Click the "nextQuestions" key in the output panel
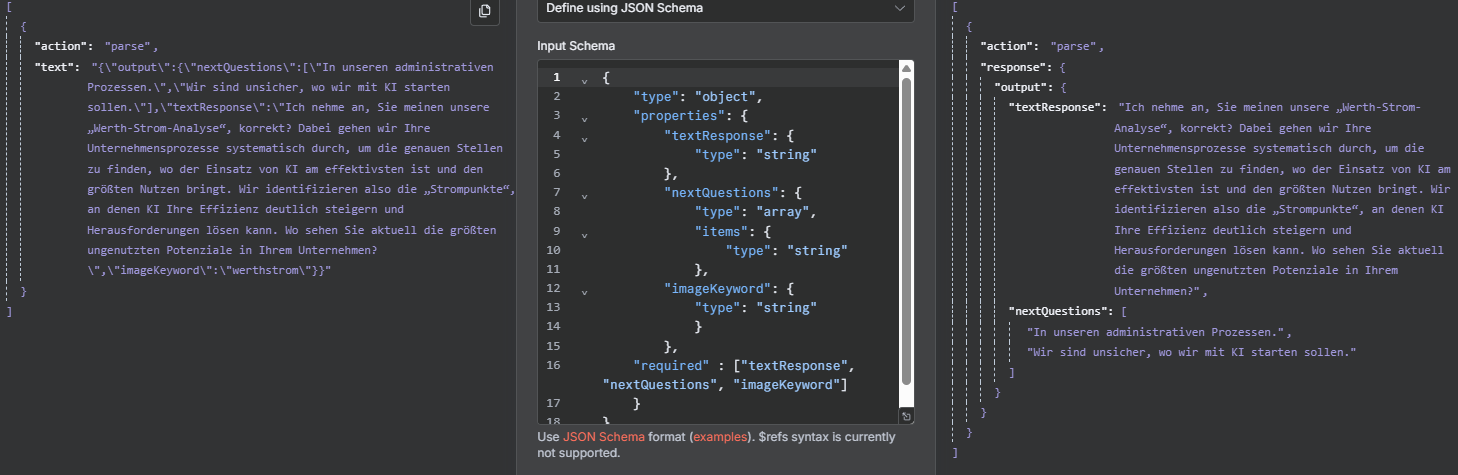The image size is (1458, 475). point(1058,312)
